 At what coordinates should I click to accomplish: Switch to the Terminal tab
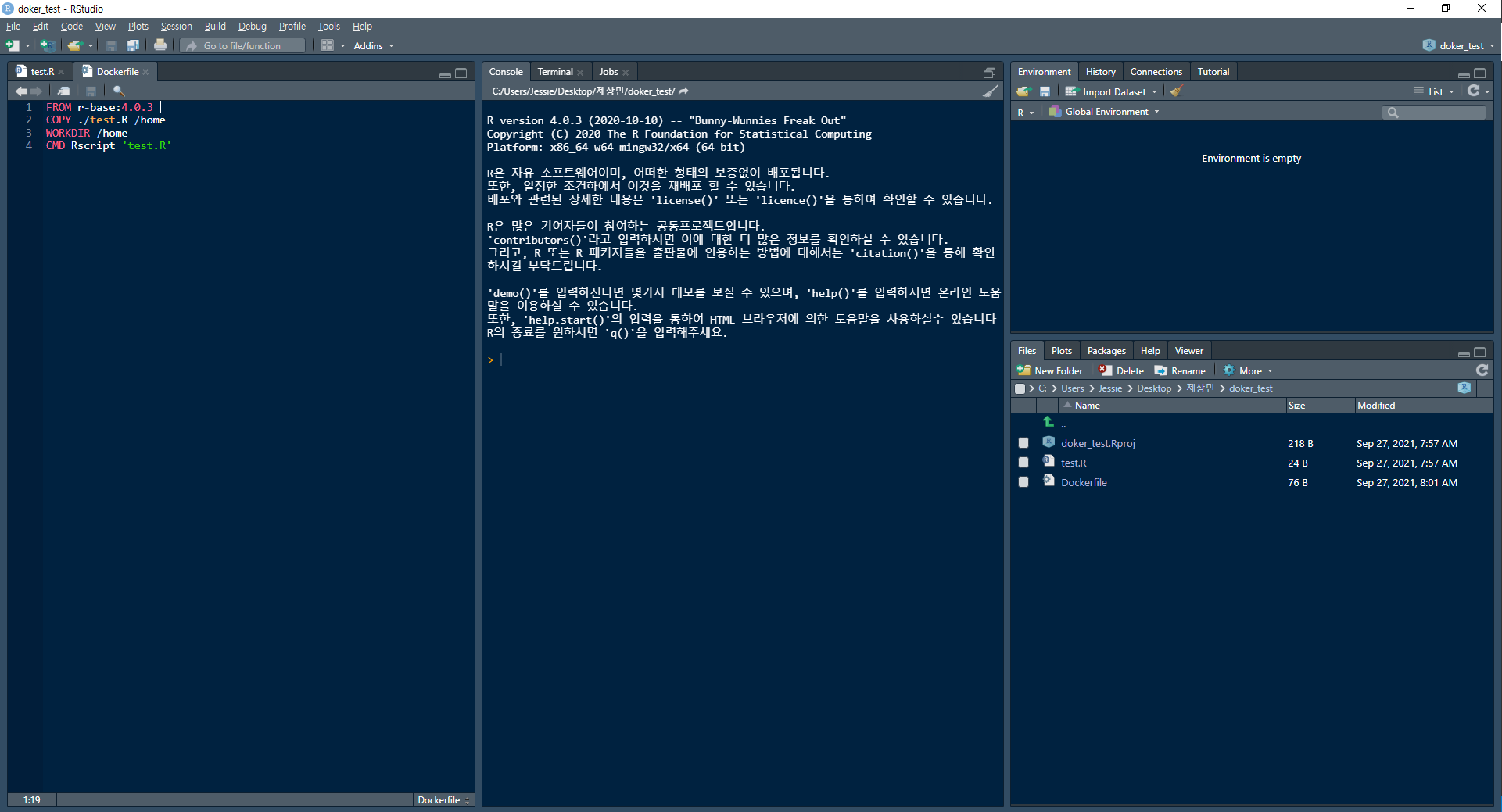[555, 72]
